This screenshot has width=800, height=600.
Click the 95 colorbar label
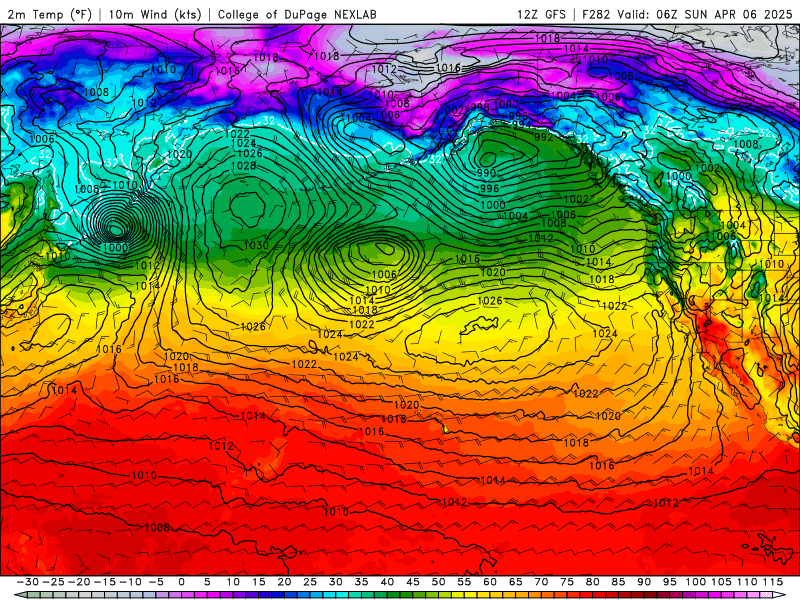(669, 582)
